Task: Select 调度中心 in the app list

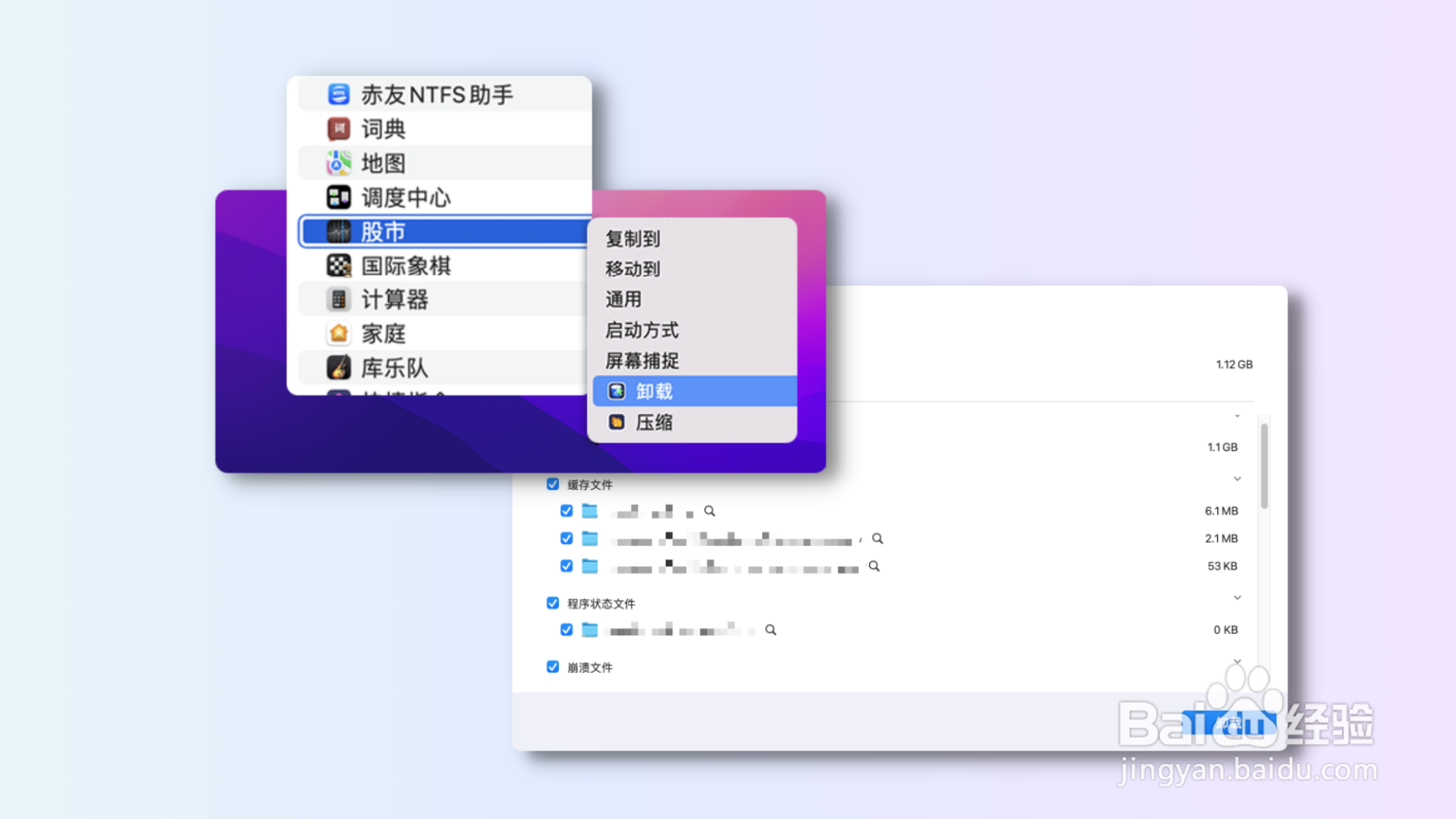Action: point(444,197)
